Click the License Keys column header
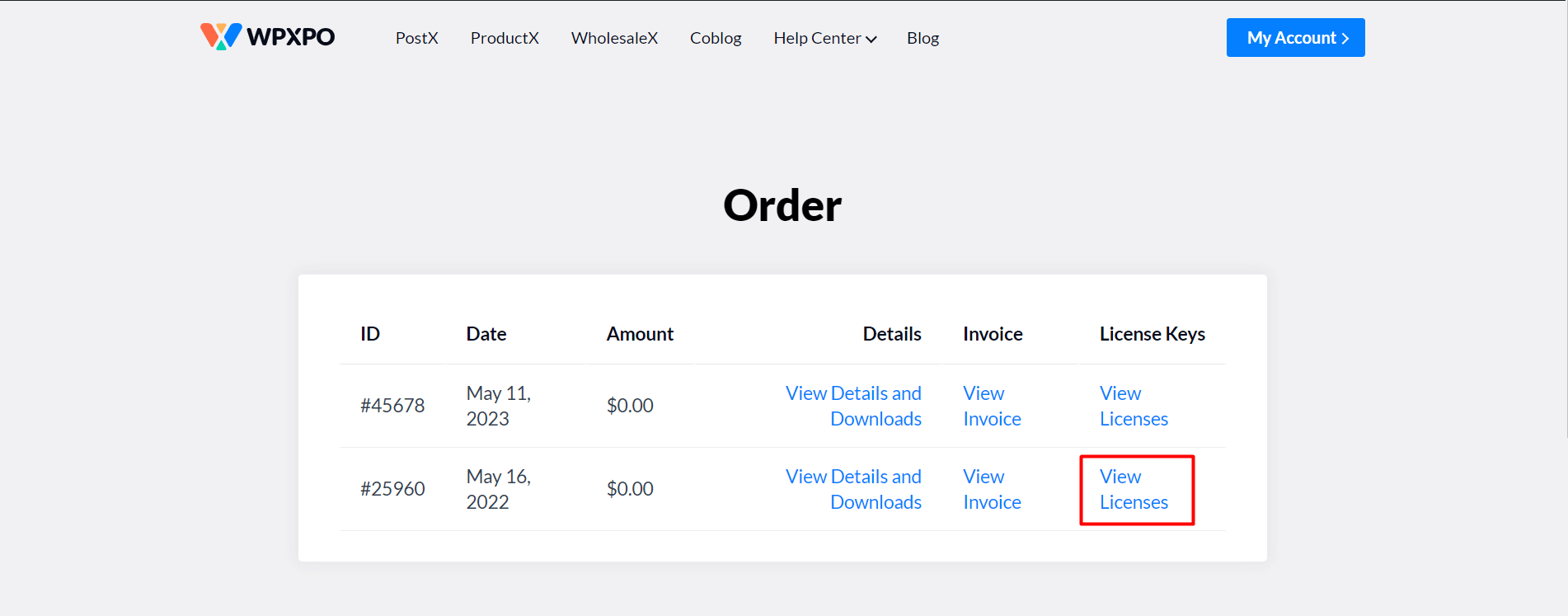The image size is (1568, 616). (x=1153, y=334)
